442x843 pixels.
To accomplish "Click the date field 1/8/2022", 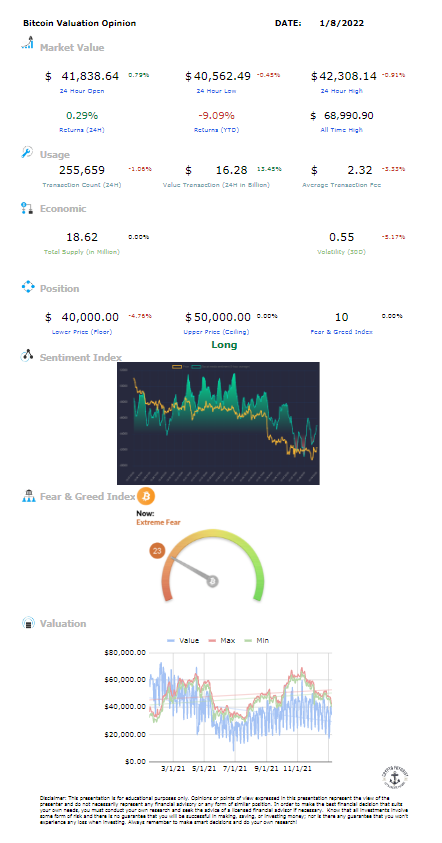I will pos(341,23).
